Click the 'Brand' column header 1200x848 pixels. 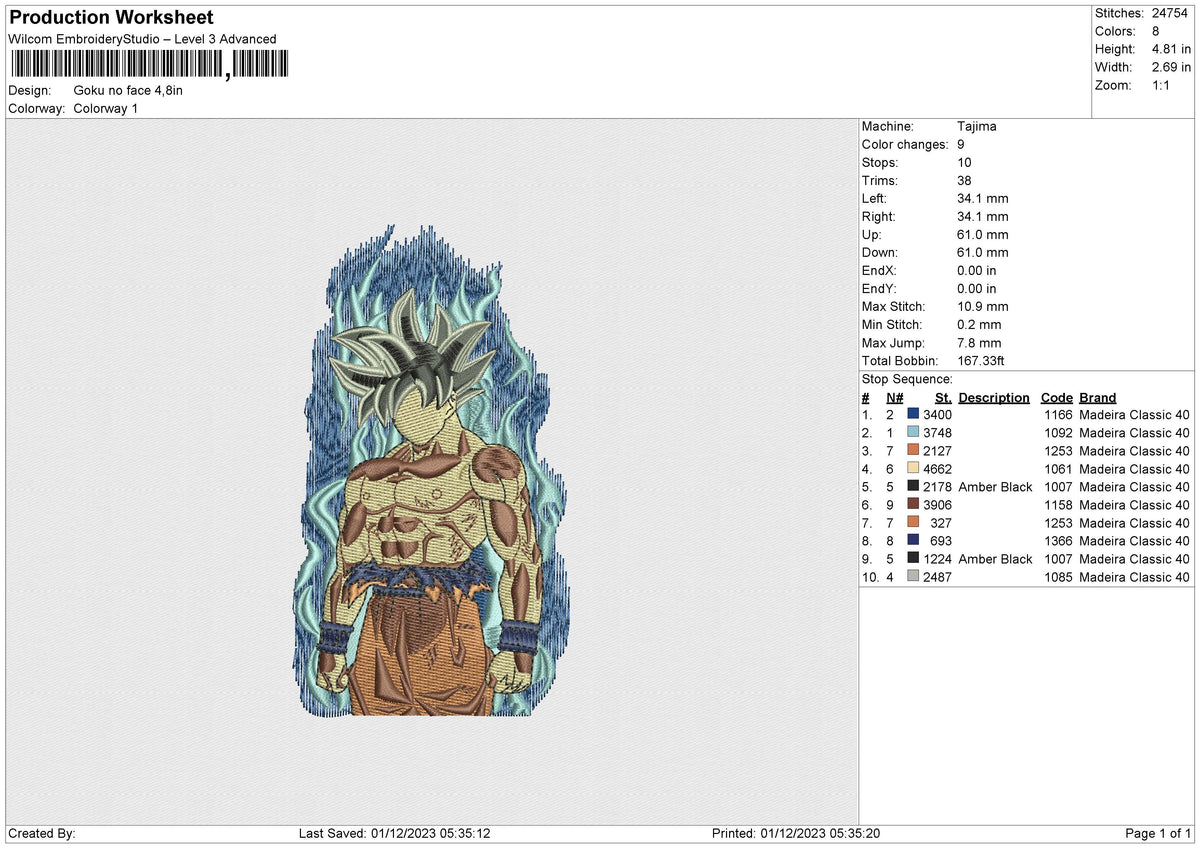[1098, 397]
